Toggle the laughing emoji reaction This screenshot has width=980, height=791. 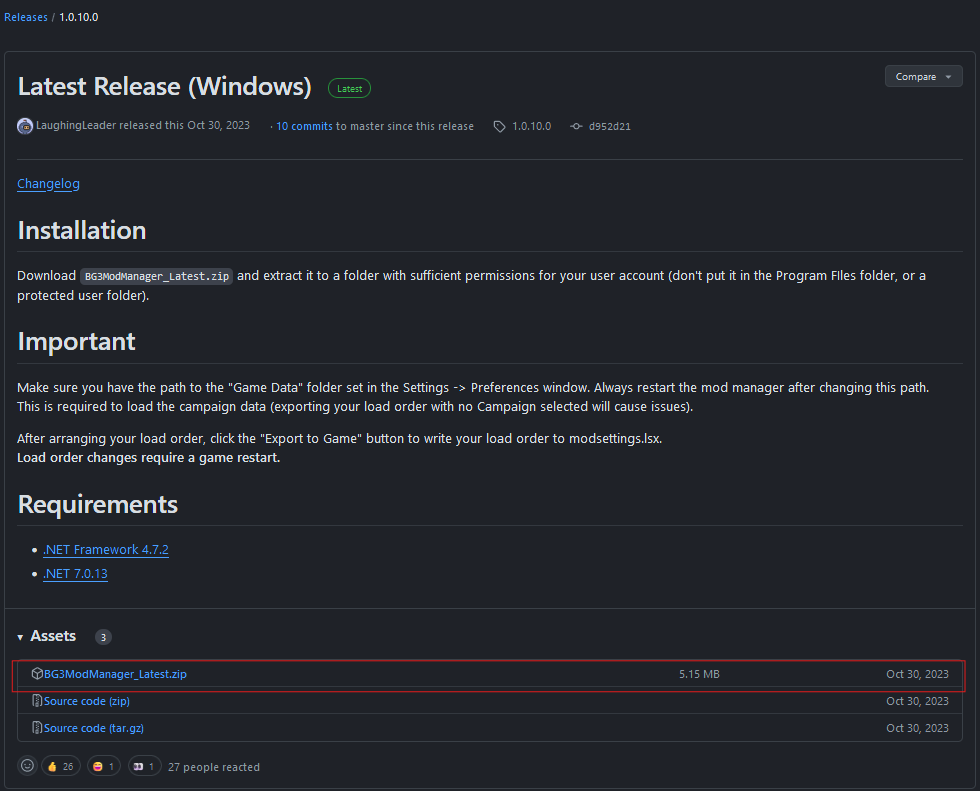(101, 765)
